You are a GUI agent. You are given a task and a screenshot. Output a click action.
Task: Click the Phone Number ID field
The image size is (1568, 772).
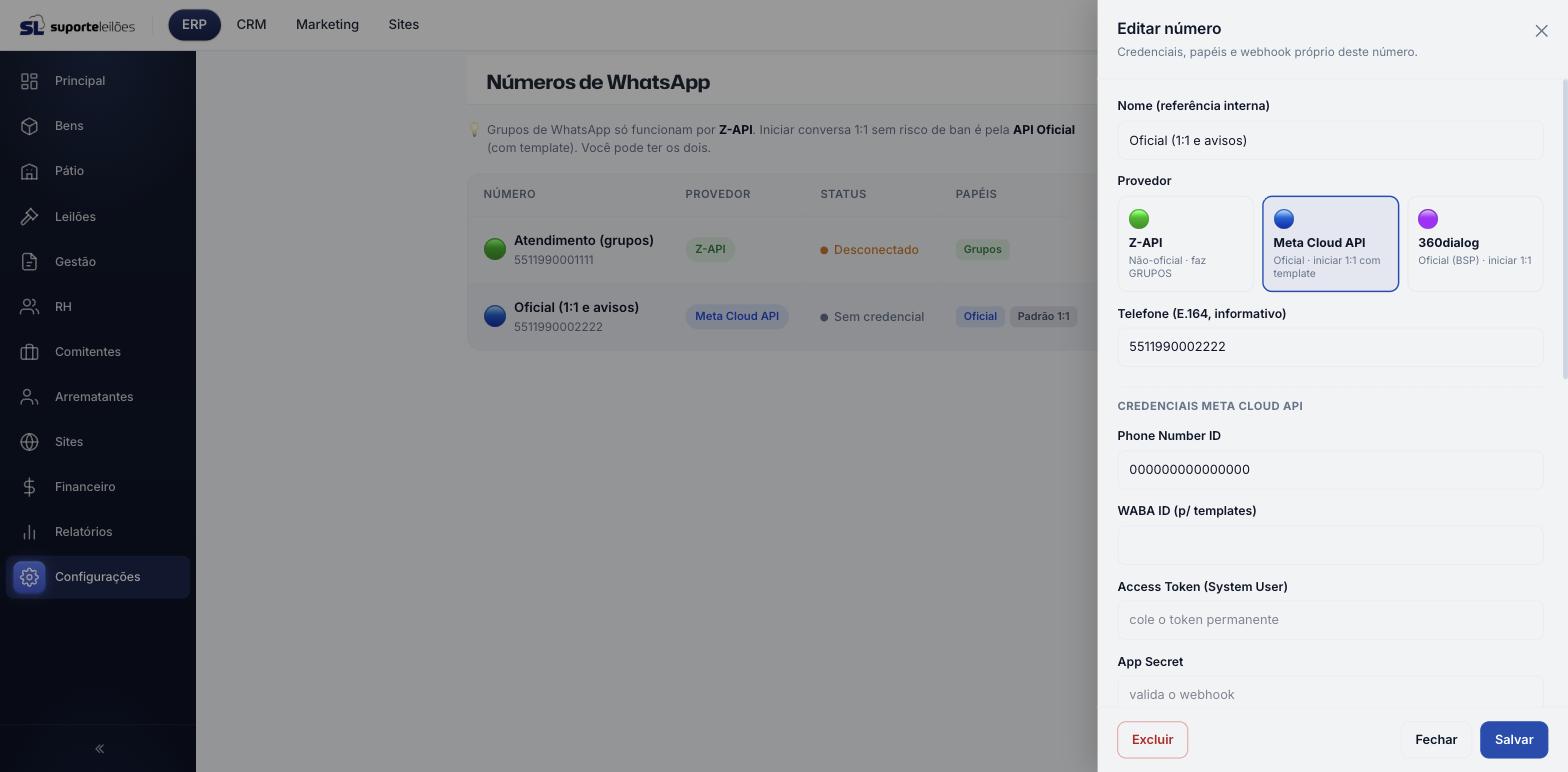point(1330,470)
